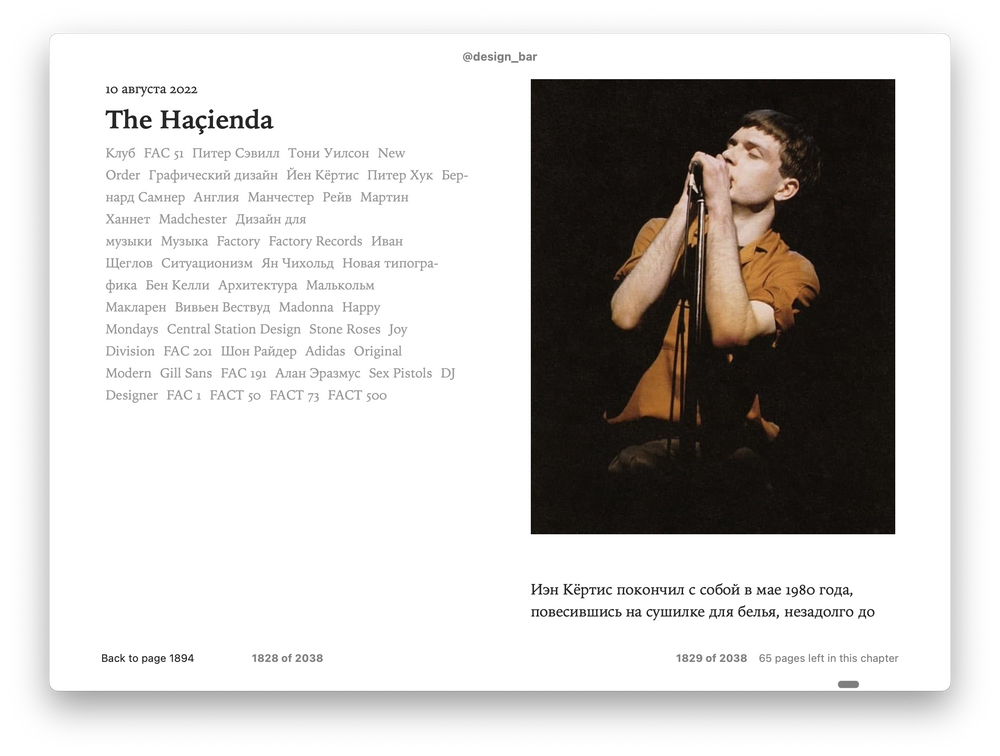Image resolution: width=1000 pixels, height=756 pixels.
Task: Select the Stone Roses tag
Action: coord(344,329)
